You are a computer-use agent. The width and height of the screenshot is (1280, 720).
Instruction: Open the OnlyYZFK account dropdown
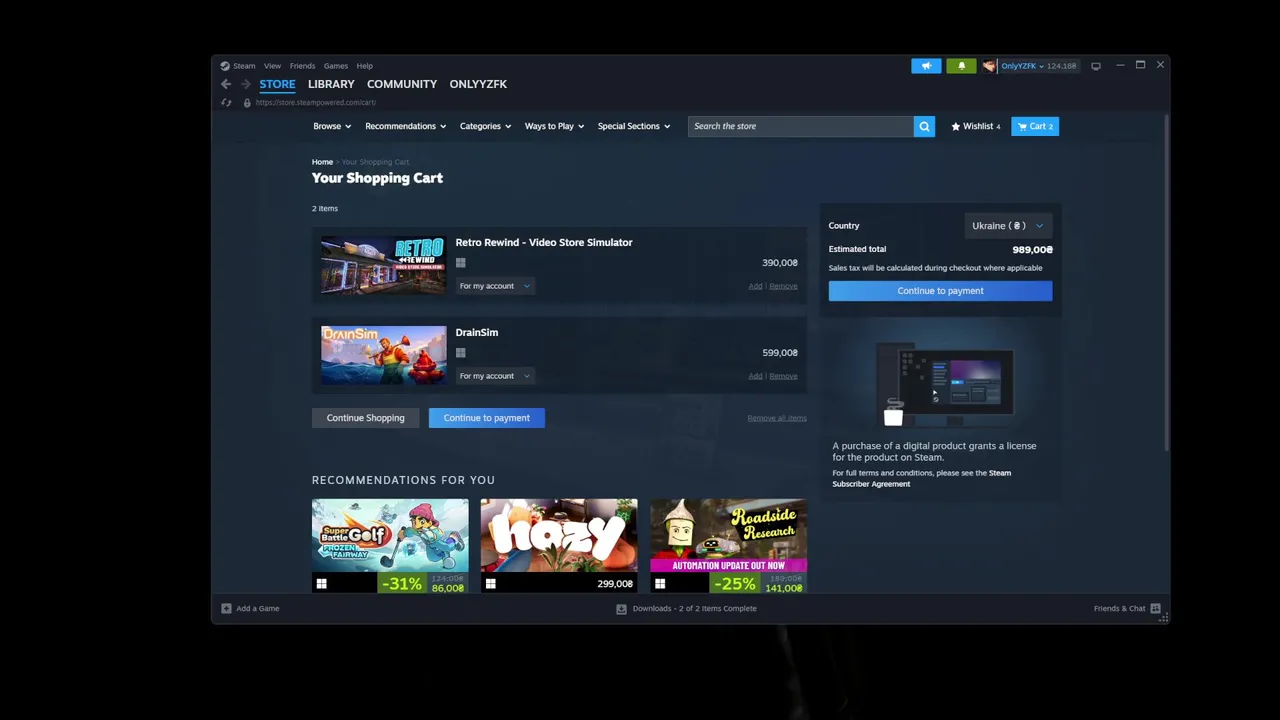tap(1023, 66)
